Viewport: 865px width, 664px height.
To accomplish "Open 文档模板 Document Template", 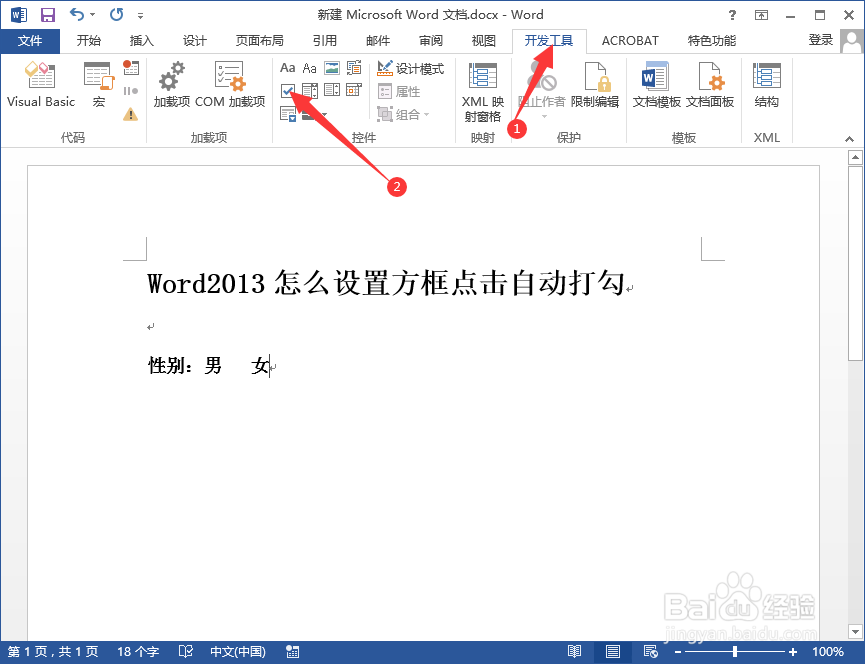I will coord(656,84).
